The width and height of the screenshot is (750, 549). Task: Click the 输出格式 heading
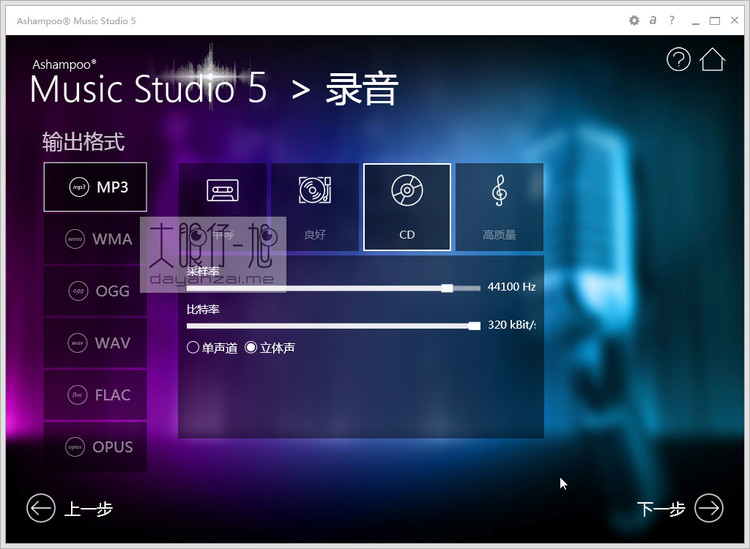click(x=83, y=142)
